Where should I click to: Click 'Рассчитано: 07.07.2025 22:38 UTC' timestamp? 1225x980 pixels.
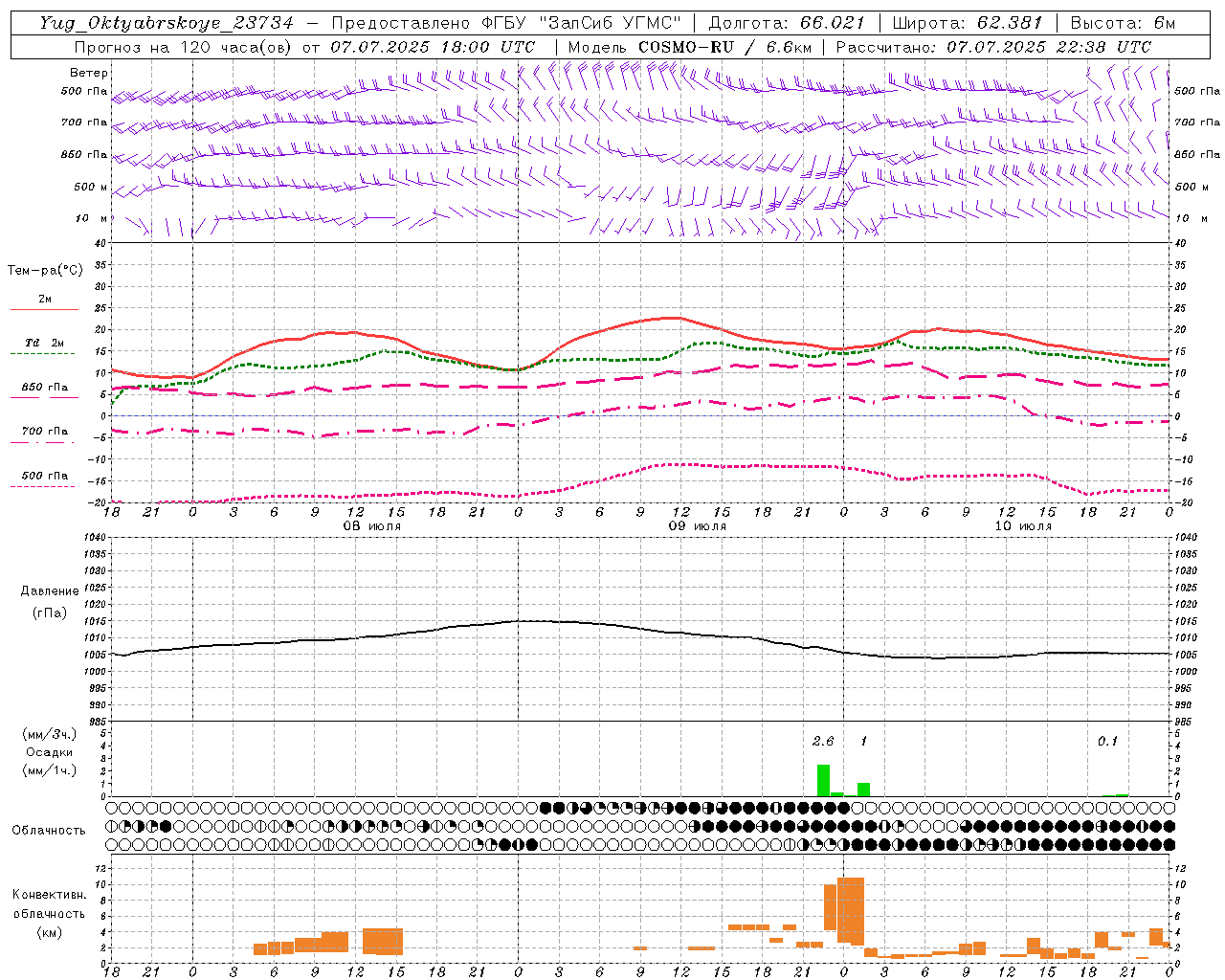click(993, 47)
